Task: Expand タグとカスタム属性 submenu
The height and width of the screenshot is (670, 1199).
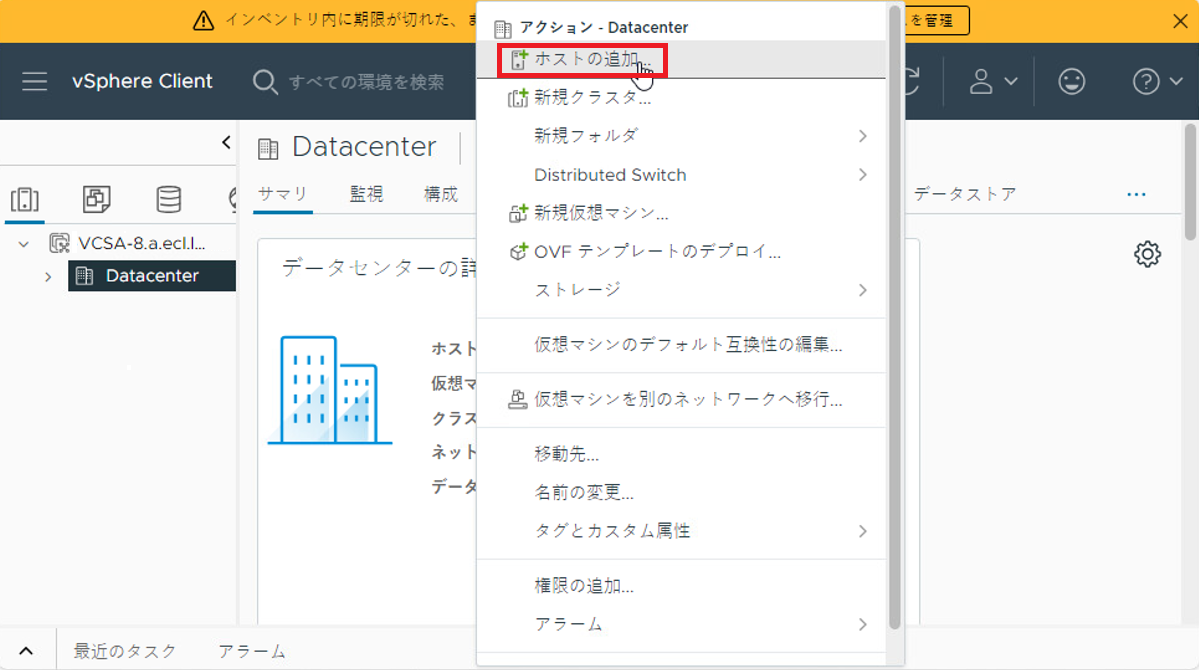Action: tap(681, 531)
